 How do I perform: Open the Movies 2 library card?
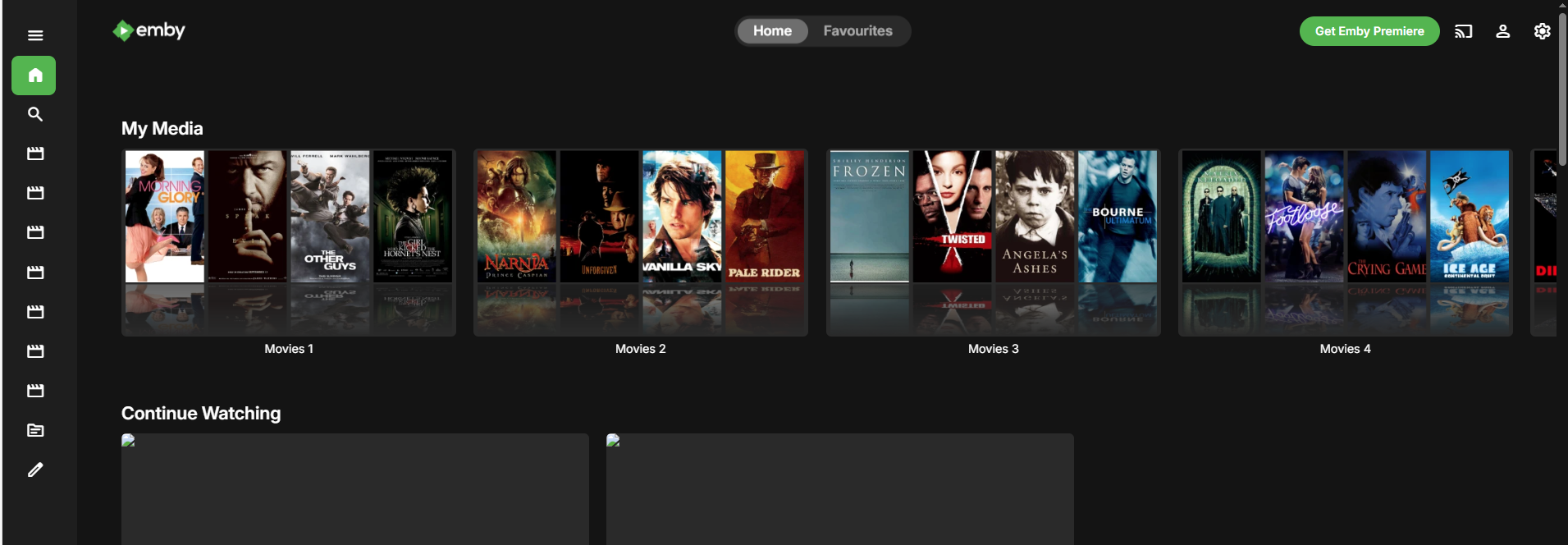pos(641,242)
